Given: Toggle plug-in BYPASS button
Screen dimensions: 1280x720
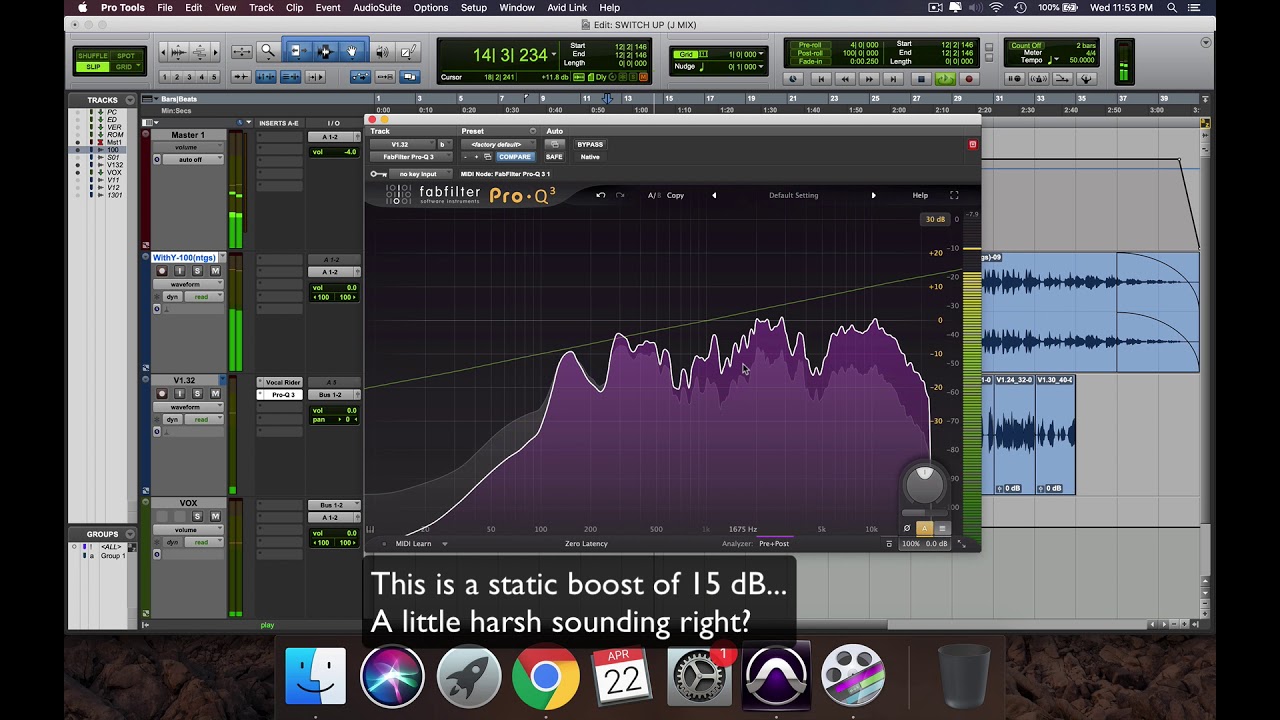Looking at the screenshot, I should click(x=590, y=144).
